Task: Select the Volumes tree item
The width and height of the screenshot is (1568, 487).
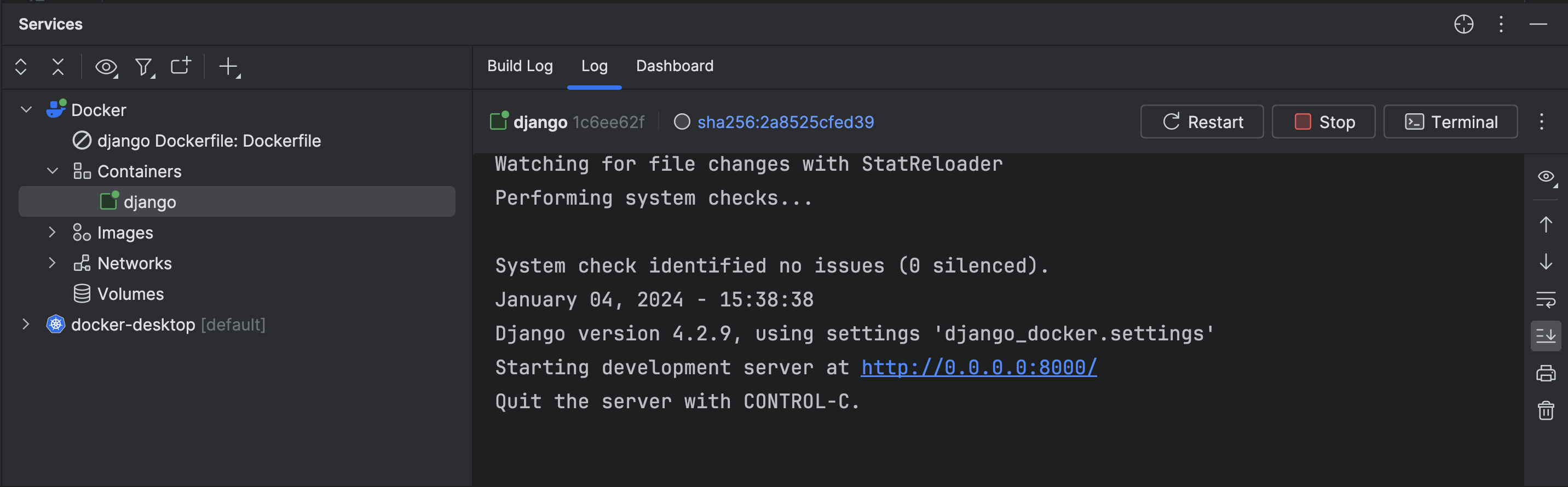Action: [130, 294]
